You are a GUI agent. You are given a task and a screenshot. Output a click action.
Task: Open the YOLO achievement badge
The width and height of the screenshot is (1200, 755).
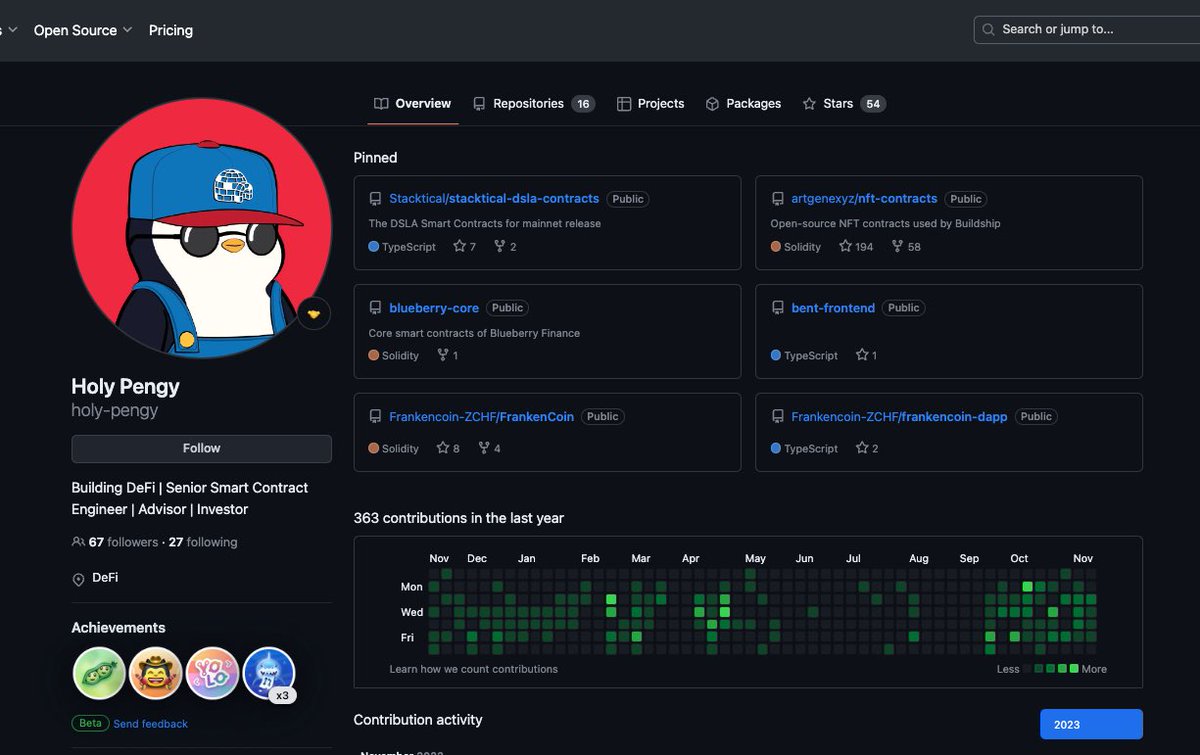[x=212, y=673]
